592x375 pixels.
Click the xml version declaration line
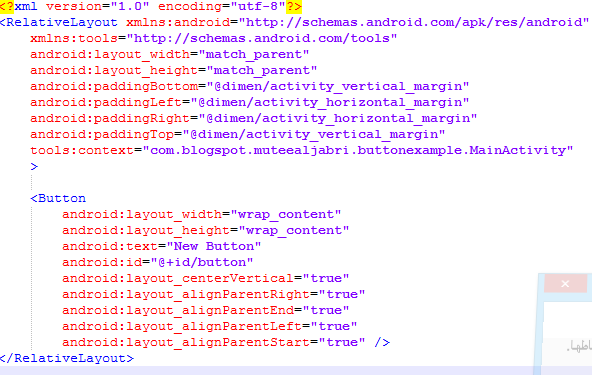pos(151,6)
